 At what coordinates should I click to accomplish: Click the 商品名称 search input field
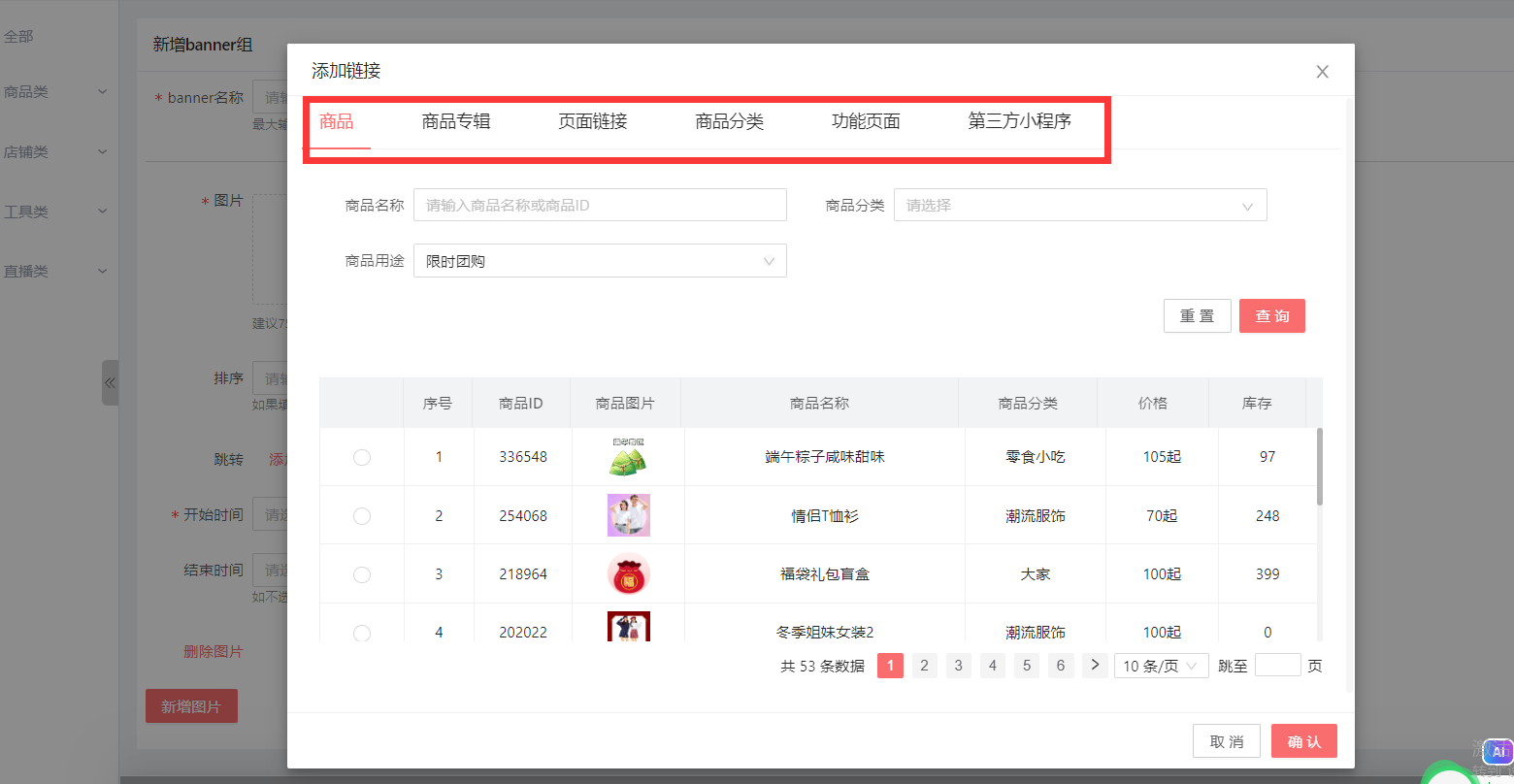click(599, 206)
